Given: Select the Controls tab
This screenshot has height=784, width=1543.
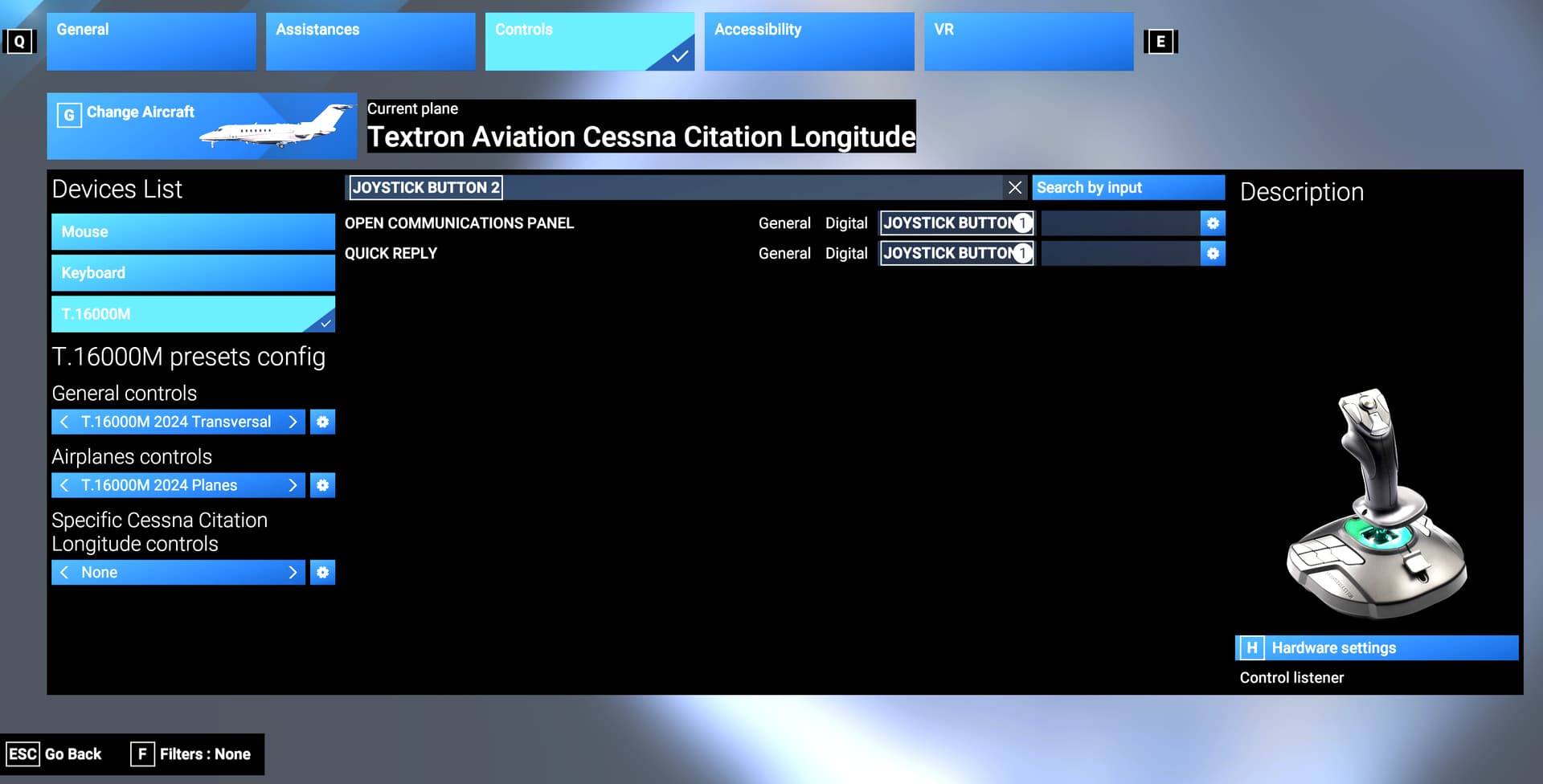Looking at the screenshot, I should [590, 41].
